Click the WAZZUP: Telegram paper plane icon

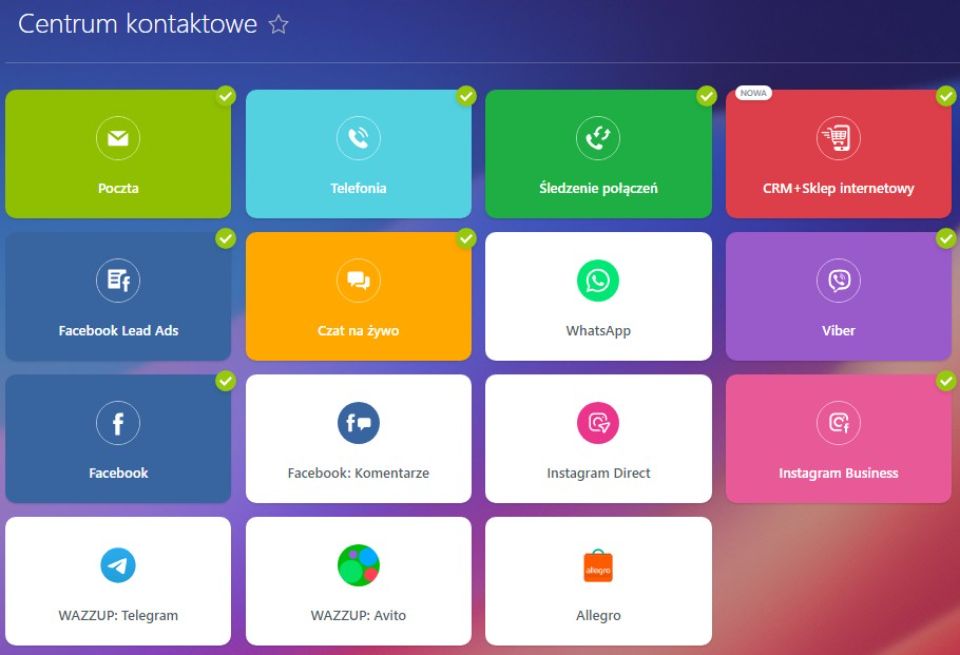click(118, 566)
